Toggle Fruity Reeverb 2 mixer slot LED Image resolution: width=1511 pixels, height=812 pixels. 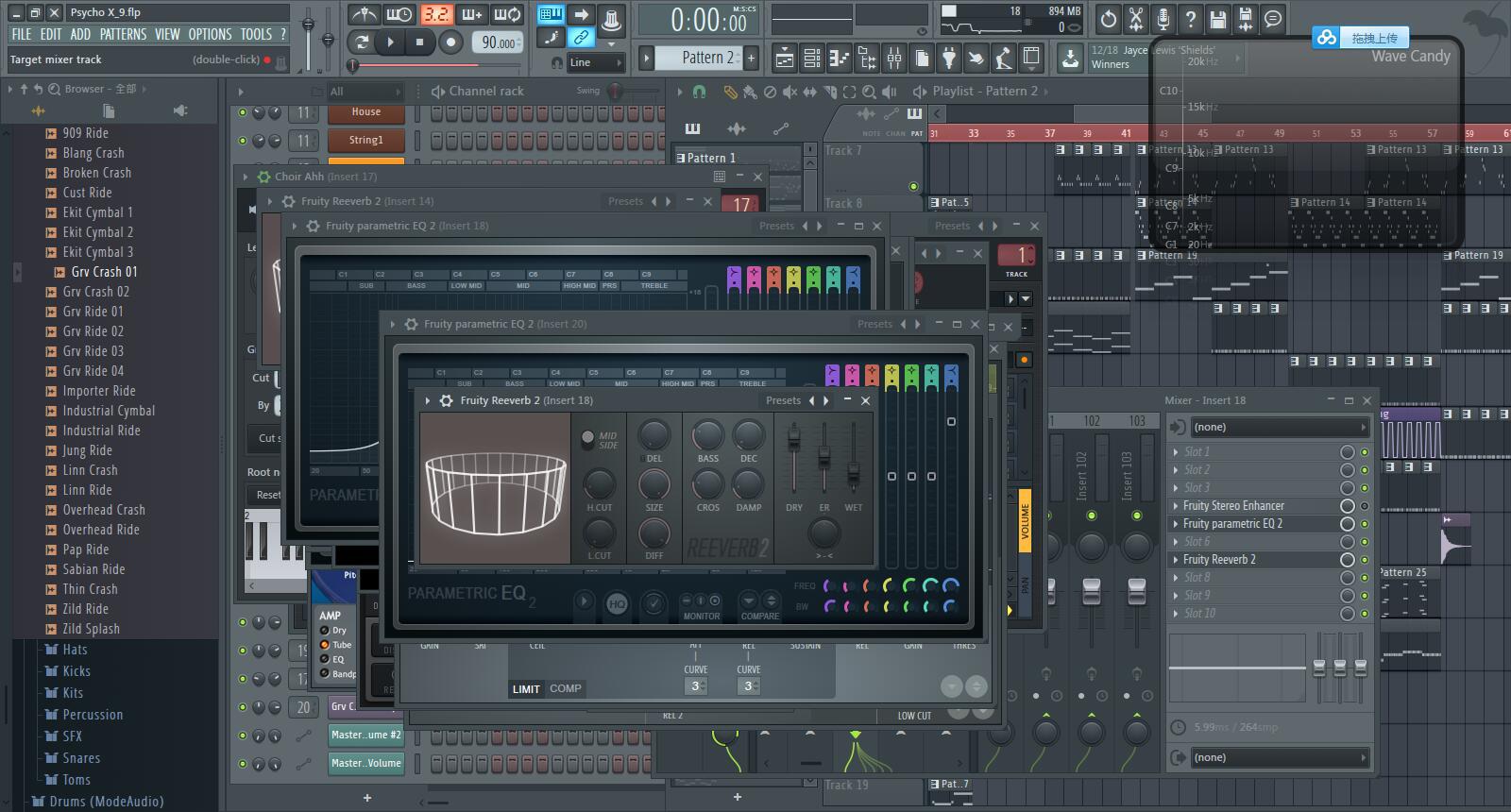tap(1365, 560)
